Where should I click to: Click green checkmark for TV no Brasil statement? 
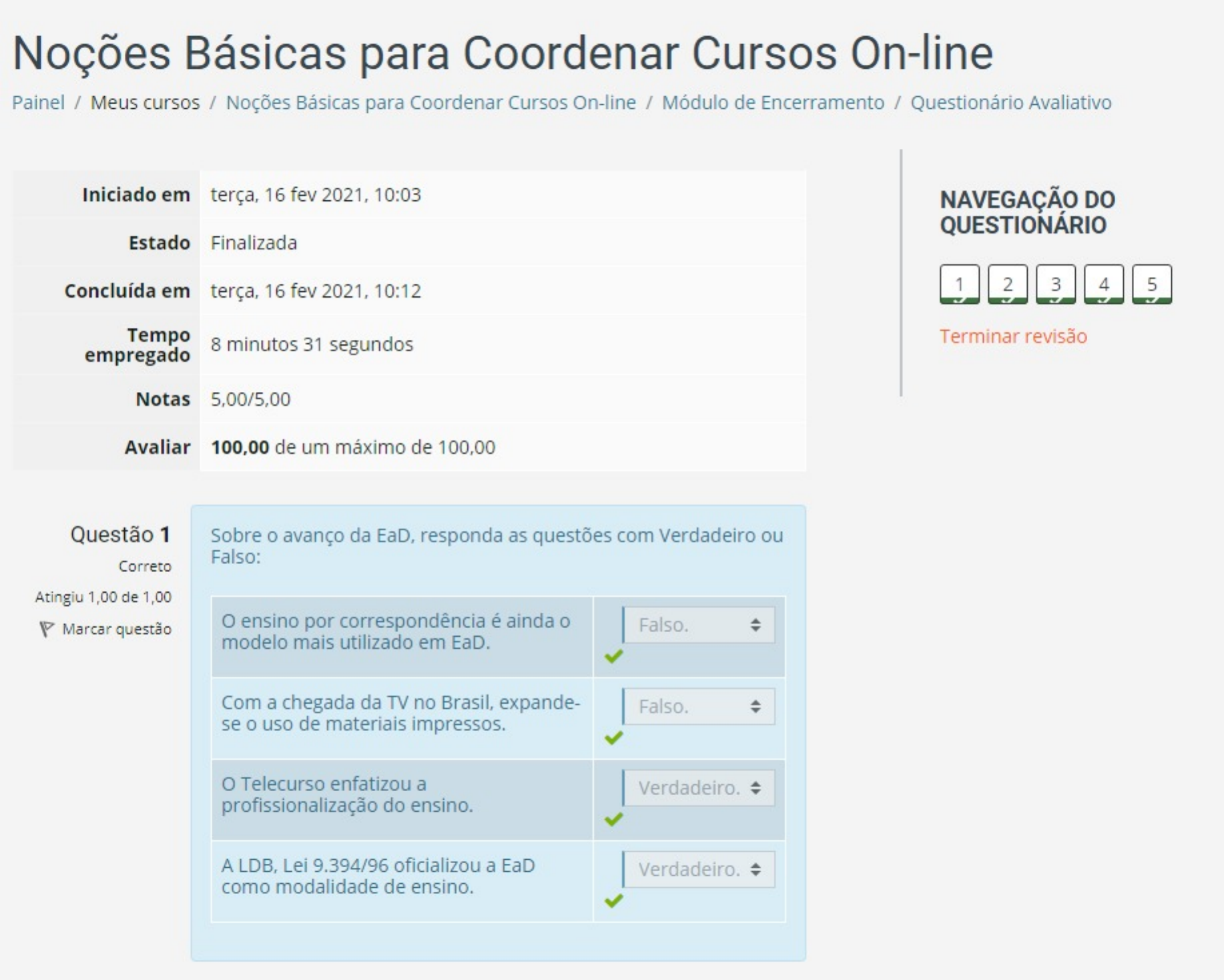(x=613, y=738)
